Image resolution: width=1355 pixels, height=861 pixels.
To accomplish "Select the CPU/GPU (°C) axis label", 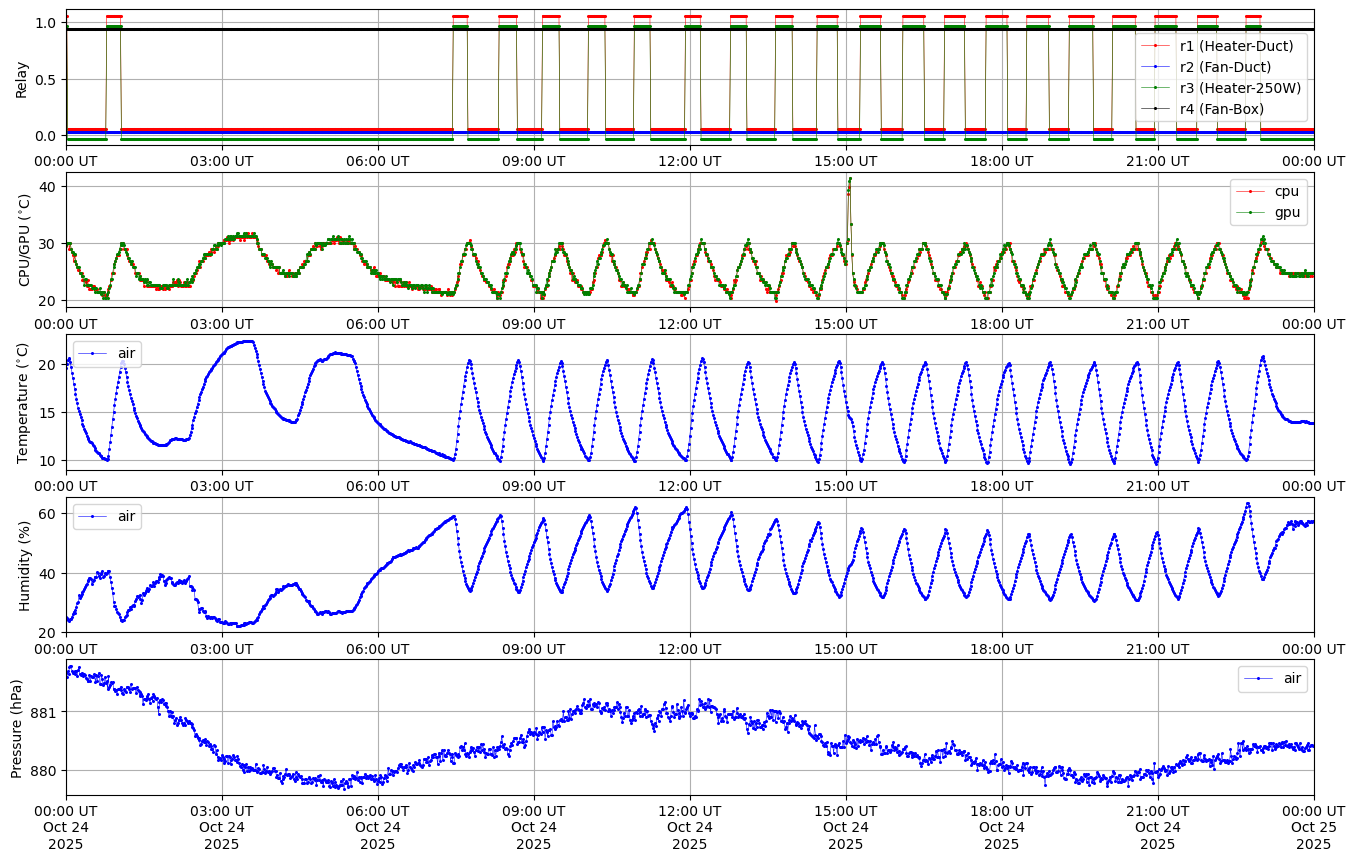I will [x=22, y=240].
